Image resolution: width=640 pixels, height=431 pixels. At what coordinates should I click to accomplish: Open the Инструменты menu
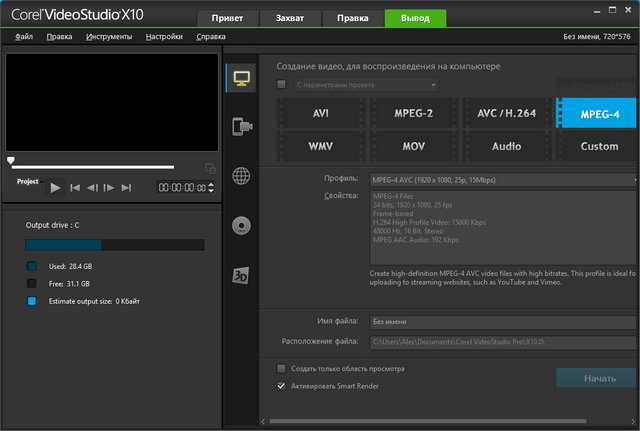click(109, 36)
